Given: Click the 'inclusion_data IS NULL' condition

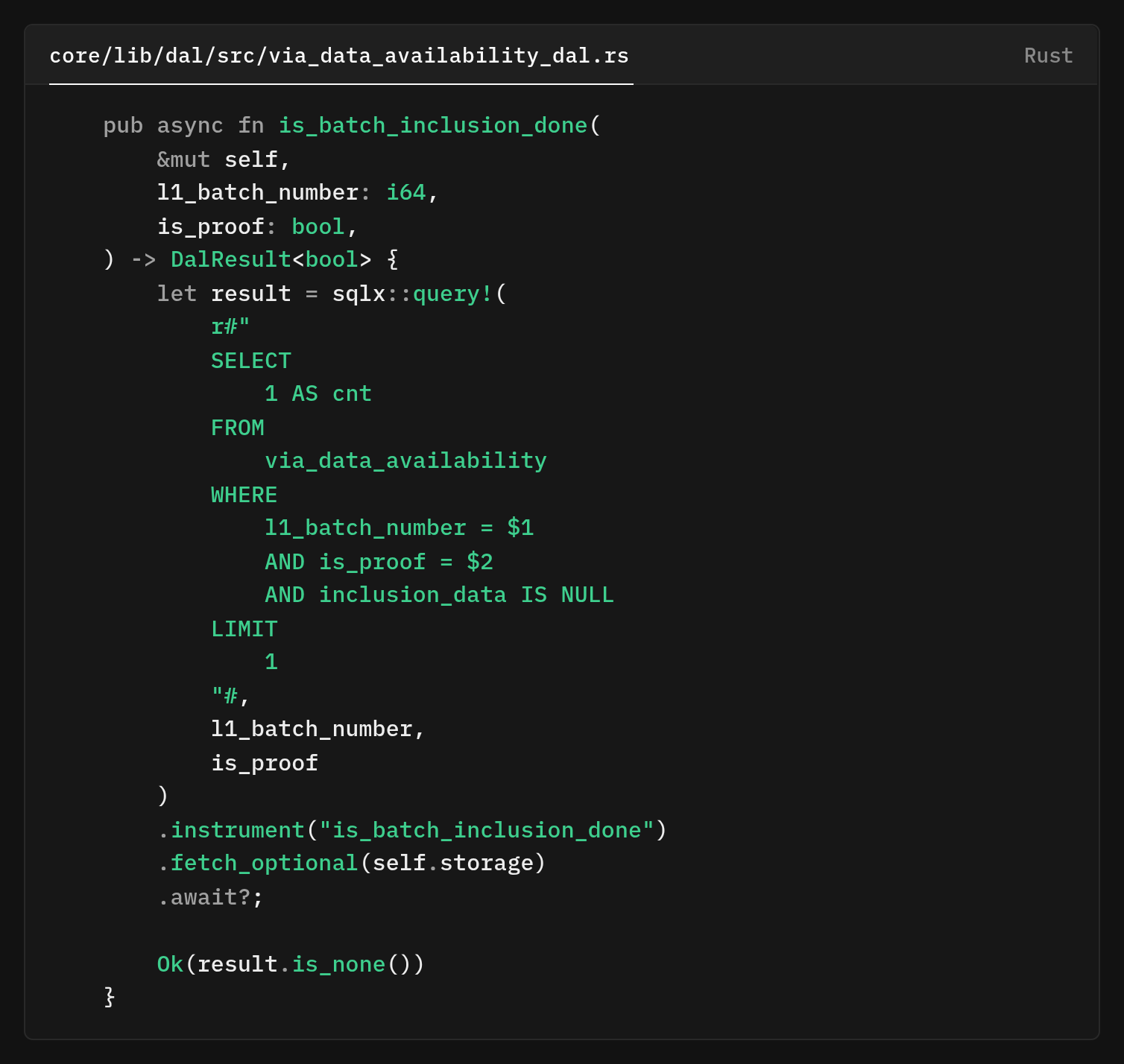Looking at the screenshot, I should pyautogui.click(x=466, y=595).
